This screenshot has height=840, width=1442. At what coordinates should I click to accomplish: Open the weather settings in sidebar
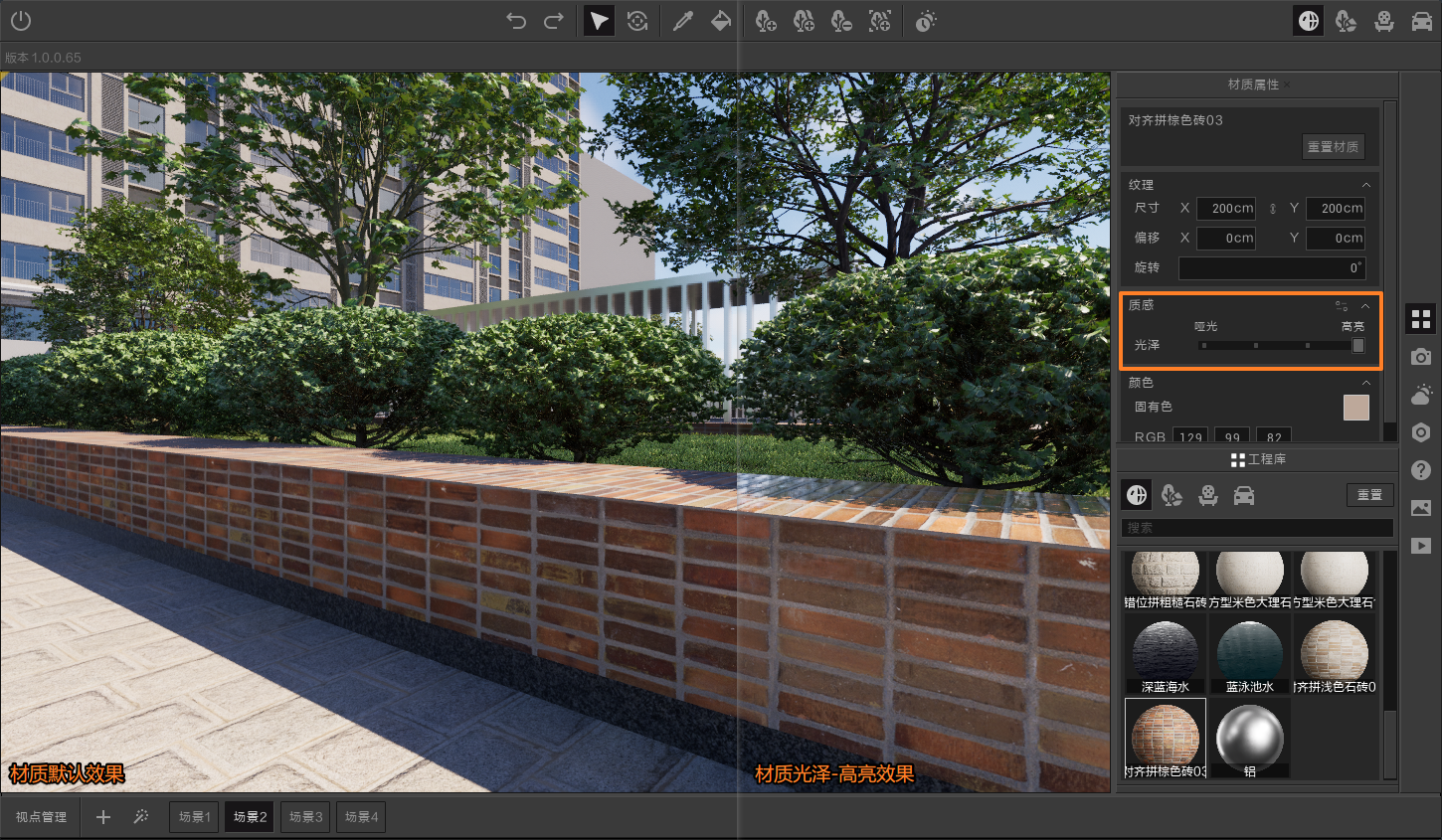[1421, 395]
